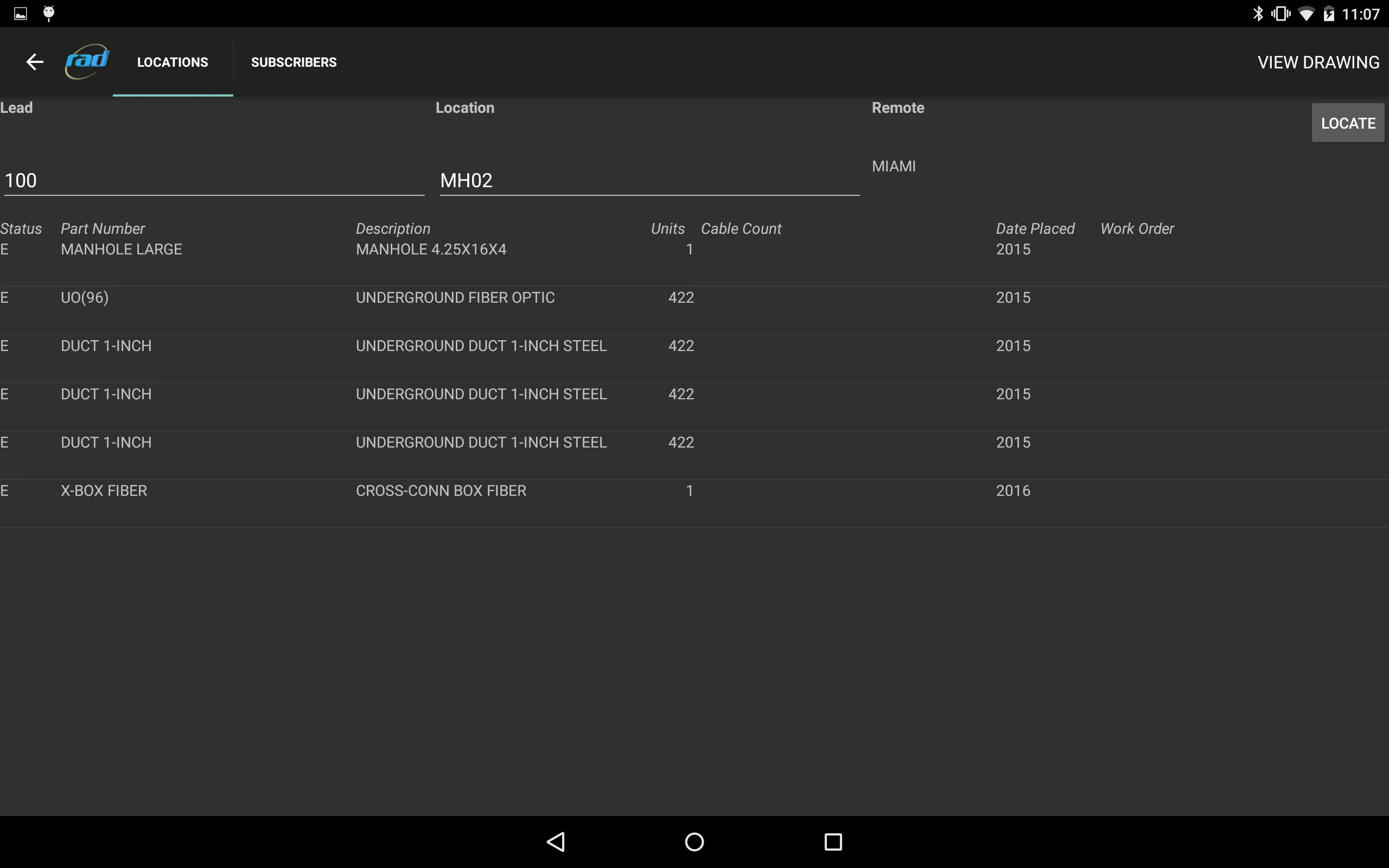This screenshot has width=1389, height=868.
Task: Click the Remote field label
Action: tap(899, 108)
